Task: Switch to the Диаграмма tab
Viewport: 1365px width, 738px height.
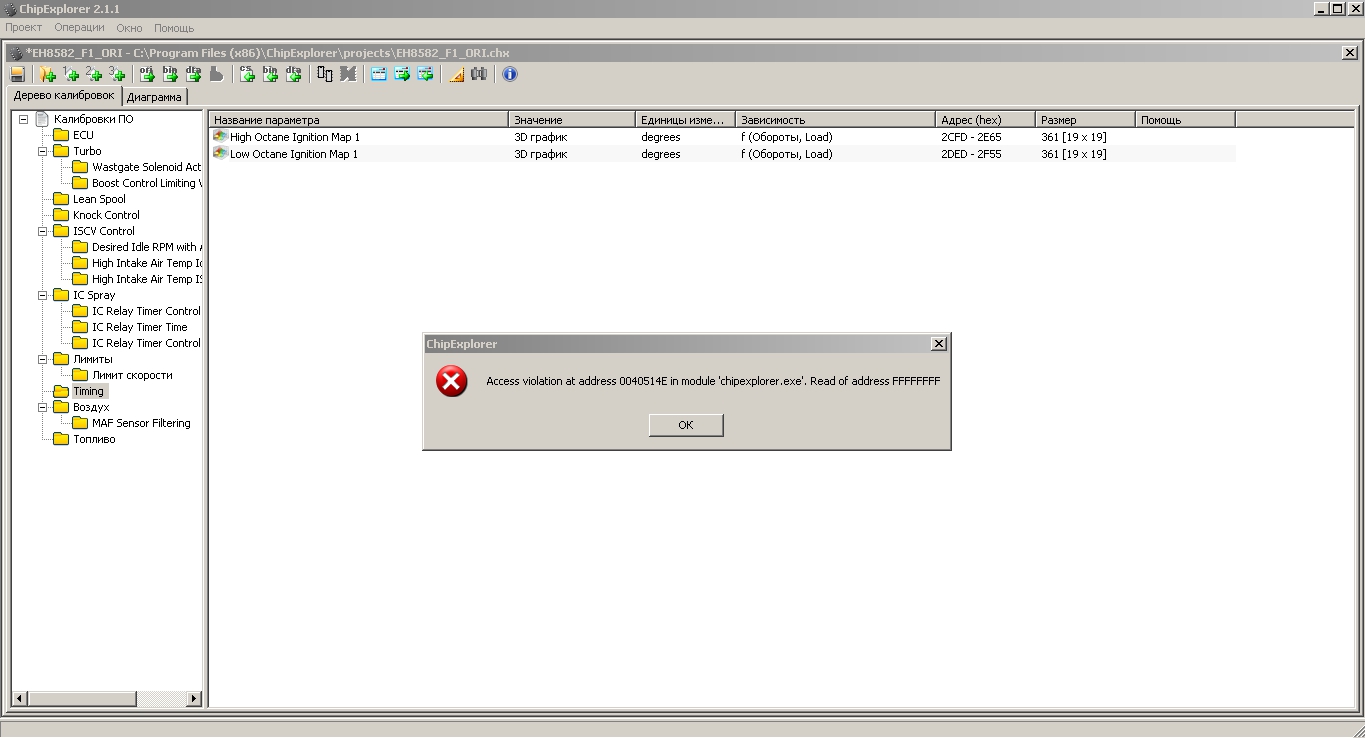Action: [154, 97]
